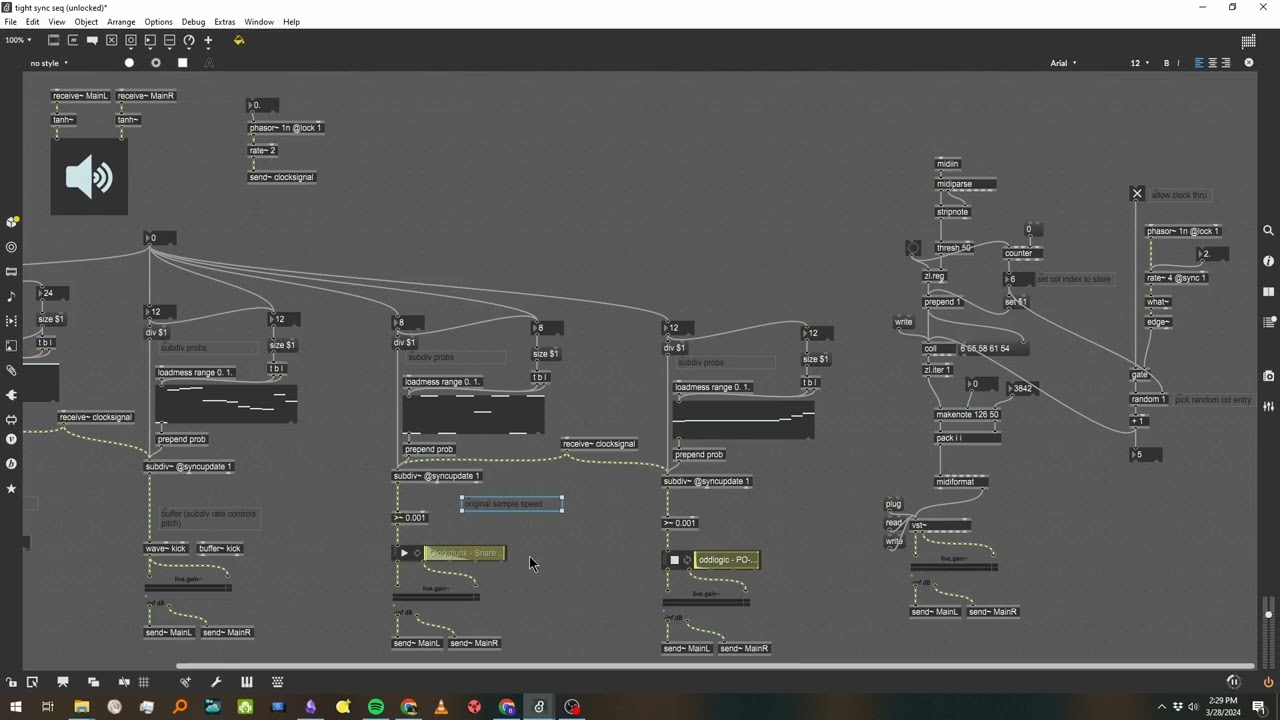Add a toggle object from toolbar
The width and height of the screenshot is (1280, 720).
112,40
